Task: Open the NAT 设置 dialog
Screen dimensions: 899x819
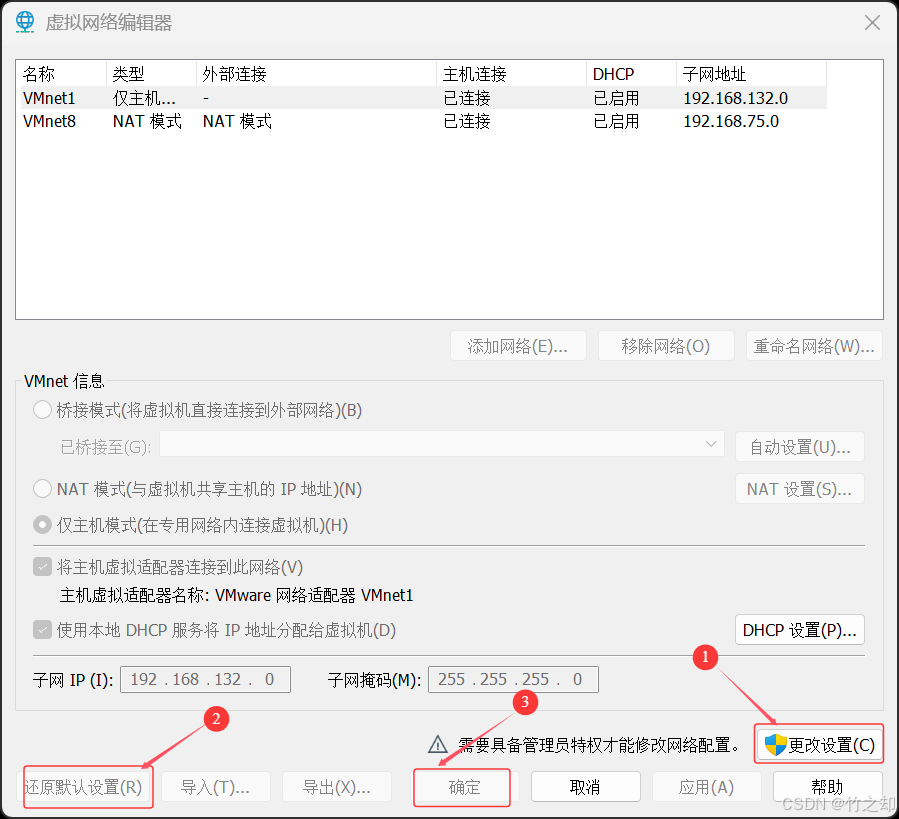Action: pyautogui.click(x=799, y=488)
